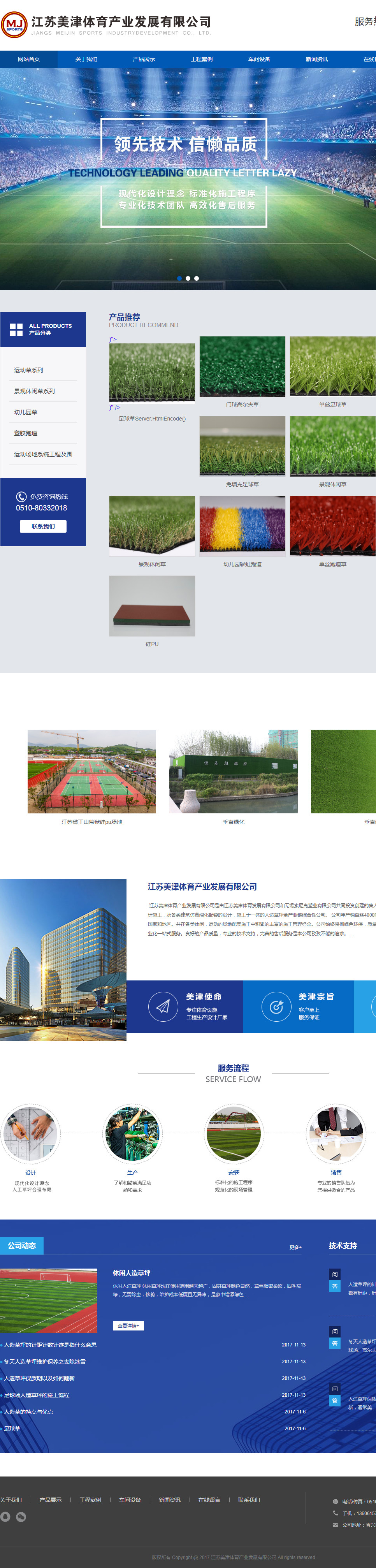Viewport: 376px width, 1568px height.
Task: Go to 产品展示 in the top navigation
Action: click(144, 59)
